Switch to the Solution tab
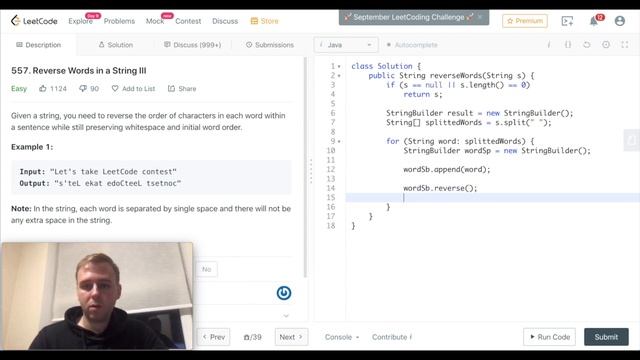640x360 pixels. (116, 45)
